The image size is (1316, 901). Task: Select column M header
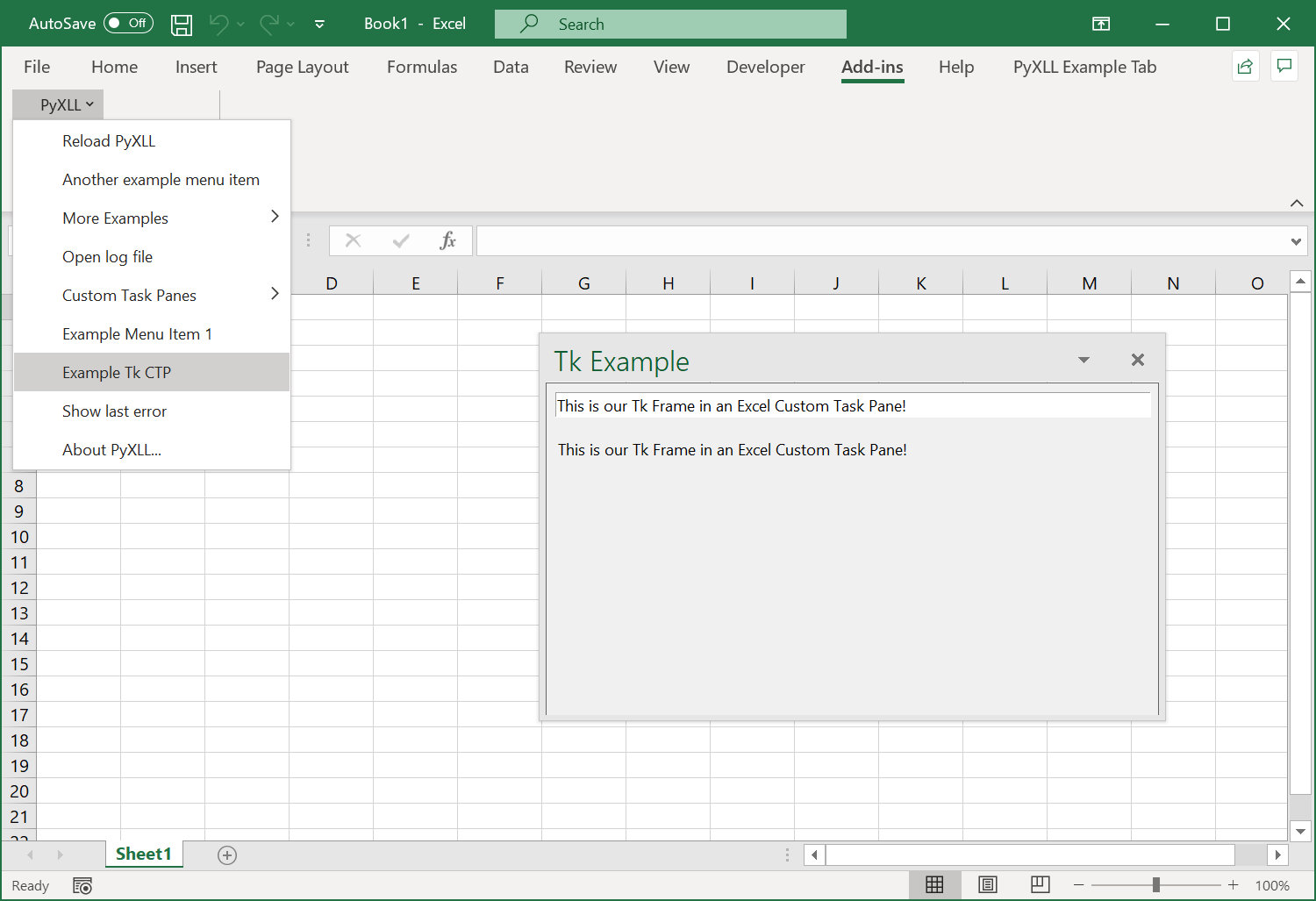click(1090, 282)
